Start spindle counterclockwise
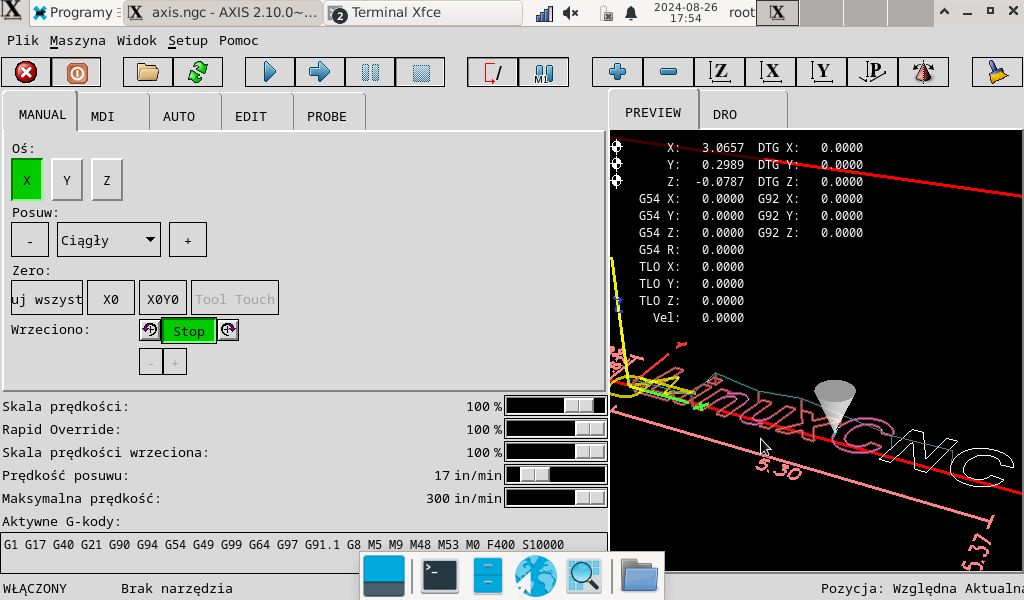The height and width of the screenshot is (600, 1024). pyautogui.click(x=150, y=330)
